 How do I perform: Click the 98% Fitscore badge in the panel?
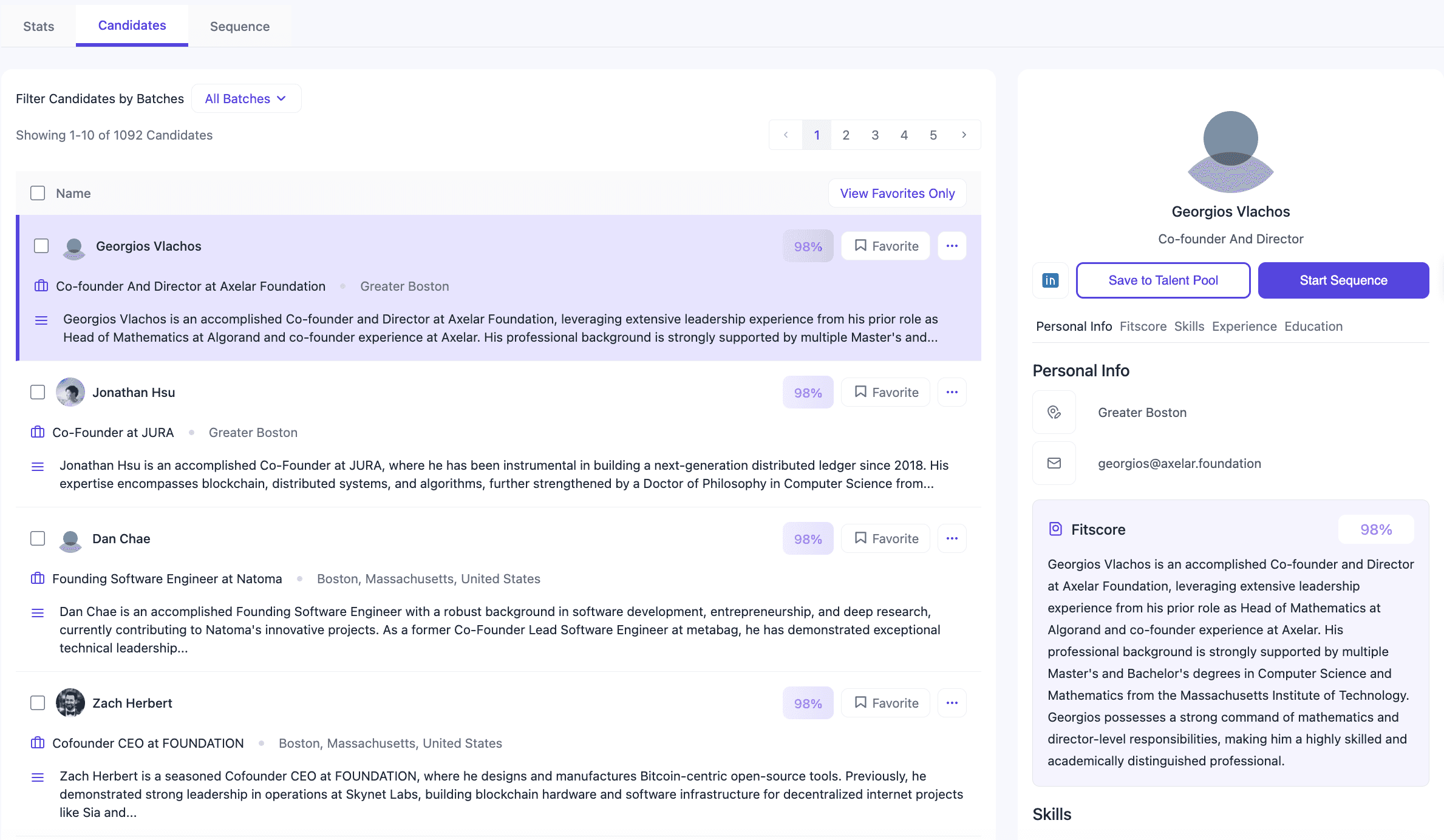click(1376, 529)
